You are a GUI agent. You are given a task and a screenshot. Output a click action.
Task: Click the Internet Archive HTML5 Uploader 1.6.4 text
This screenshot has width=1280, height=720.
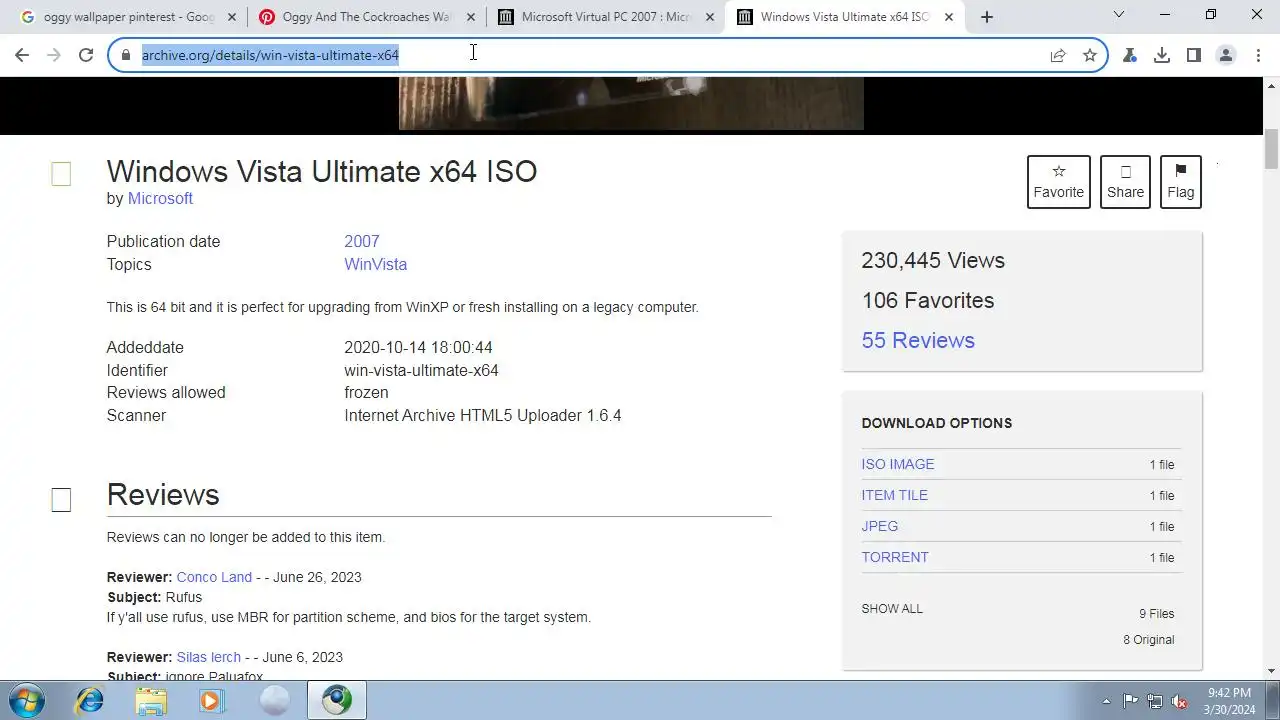click(x=483, y=415)
